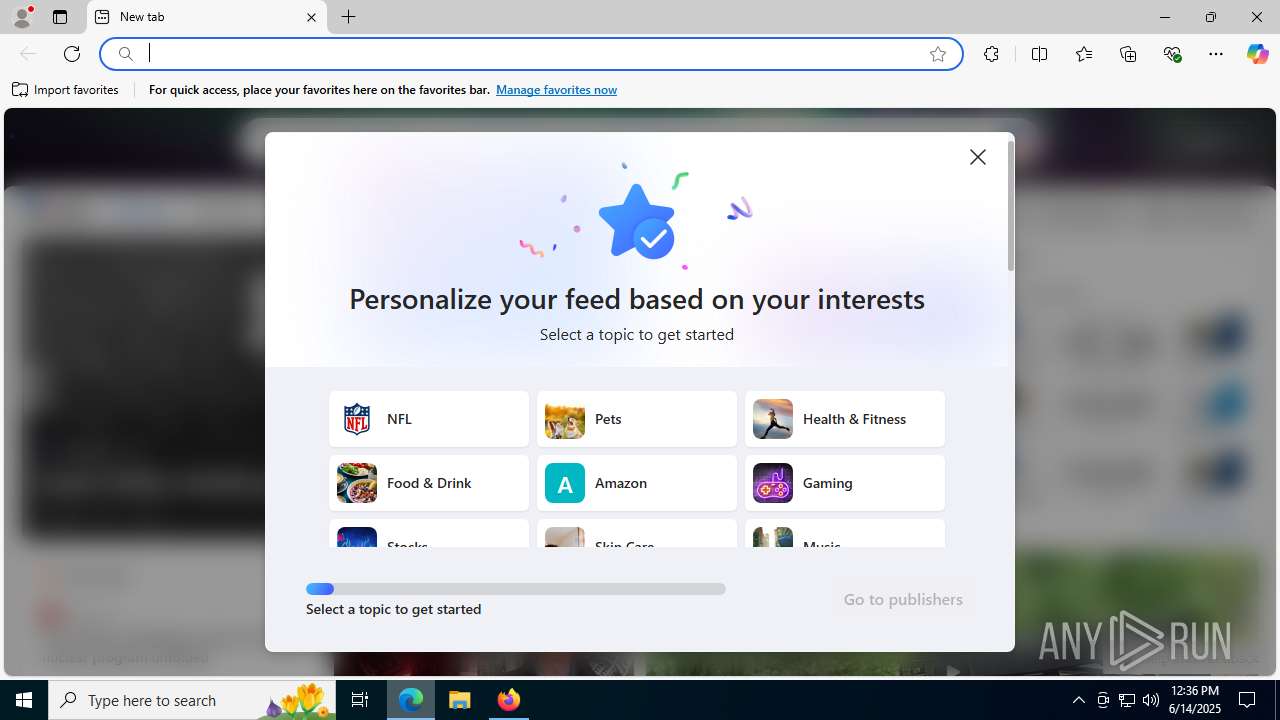1280x720 pixels.
Task: Select the NFL topic
Action: tap(429, 419)
